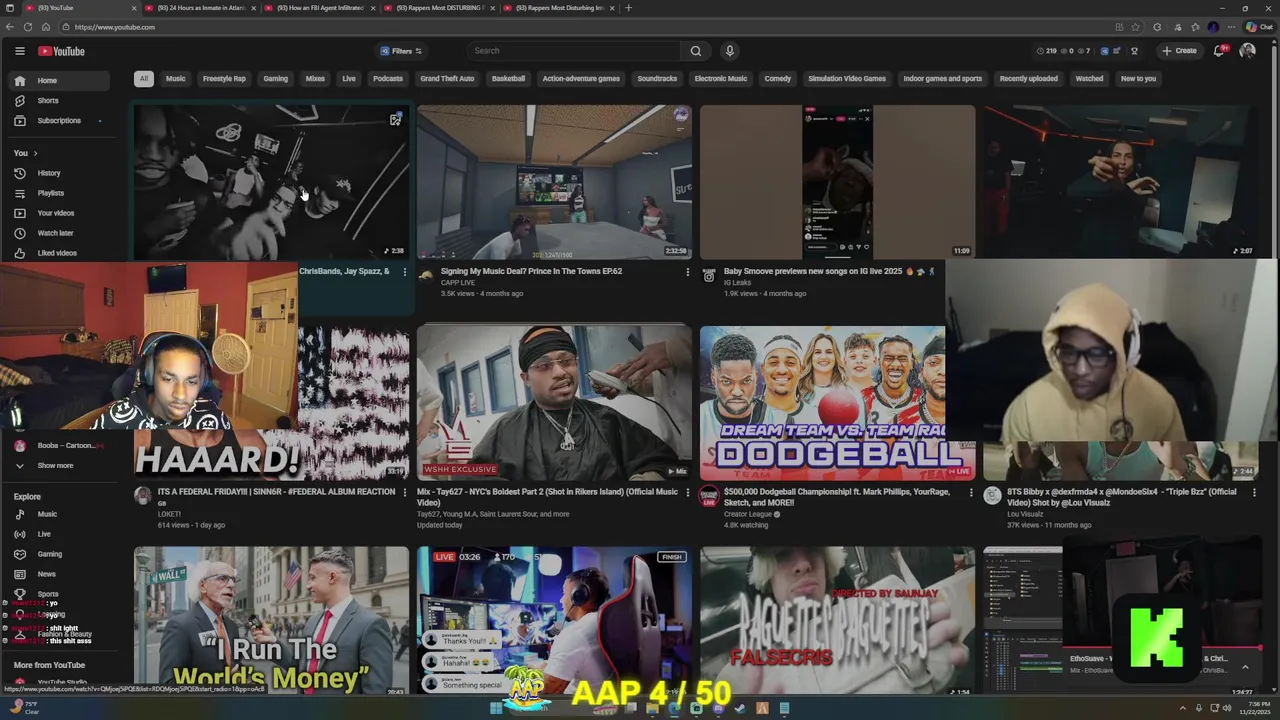The width and height of the screenshot is (1280, 720).
Task: Click the Create button
Action: (1179, 51)
